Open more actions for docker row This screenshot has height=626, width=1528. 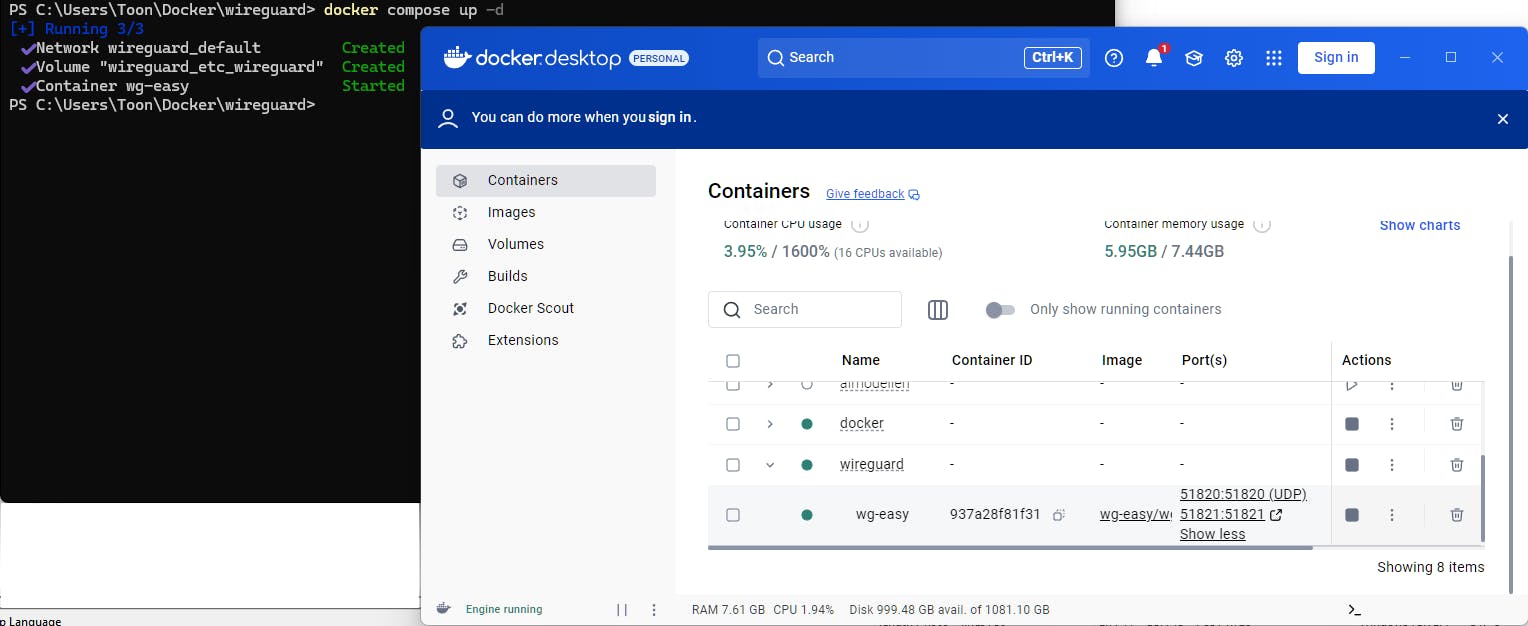(1391, 424)
